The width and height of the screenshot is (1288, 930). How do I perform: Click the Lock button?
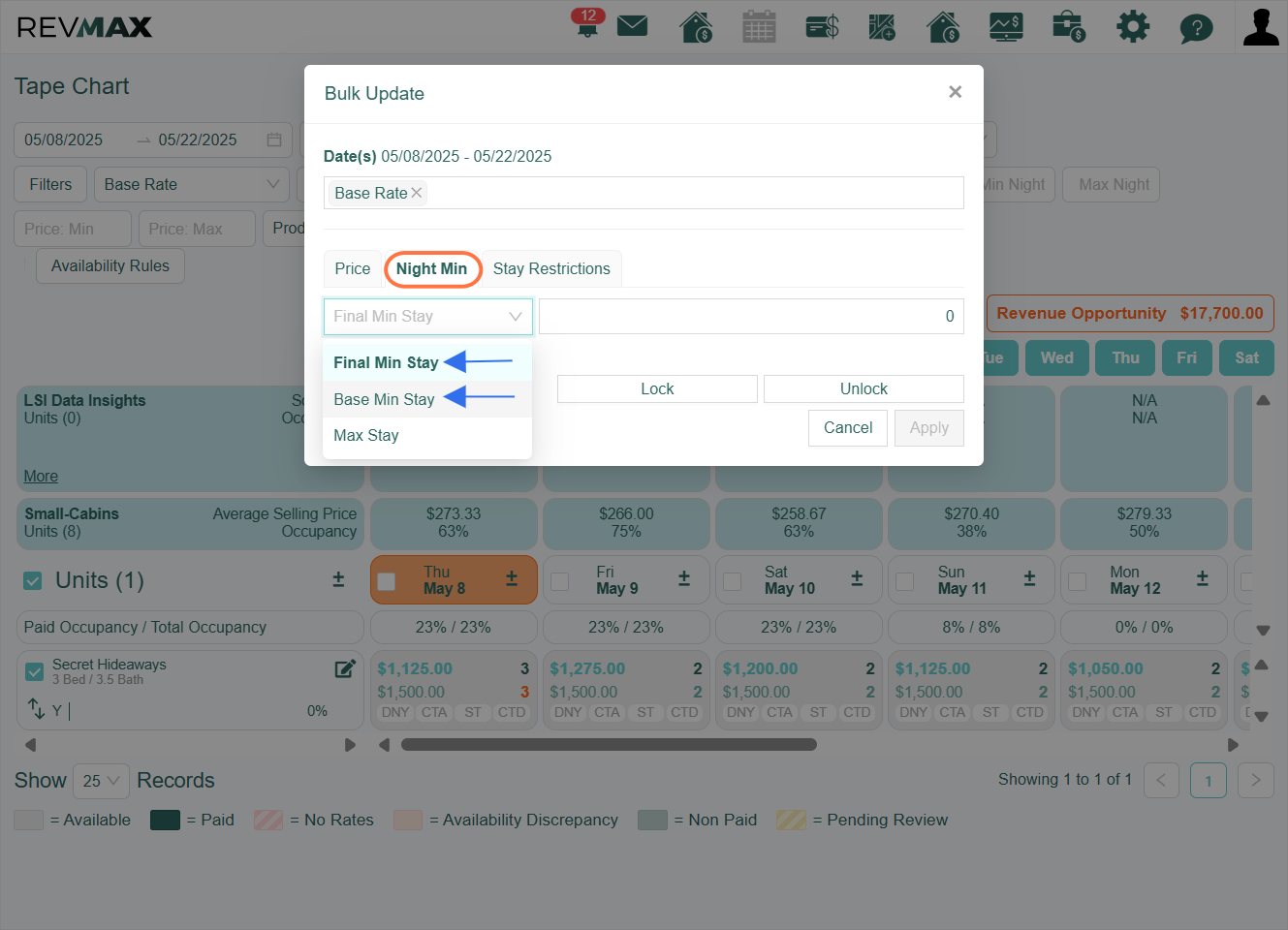tap(657, 389)
